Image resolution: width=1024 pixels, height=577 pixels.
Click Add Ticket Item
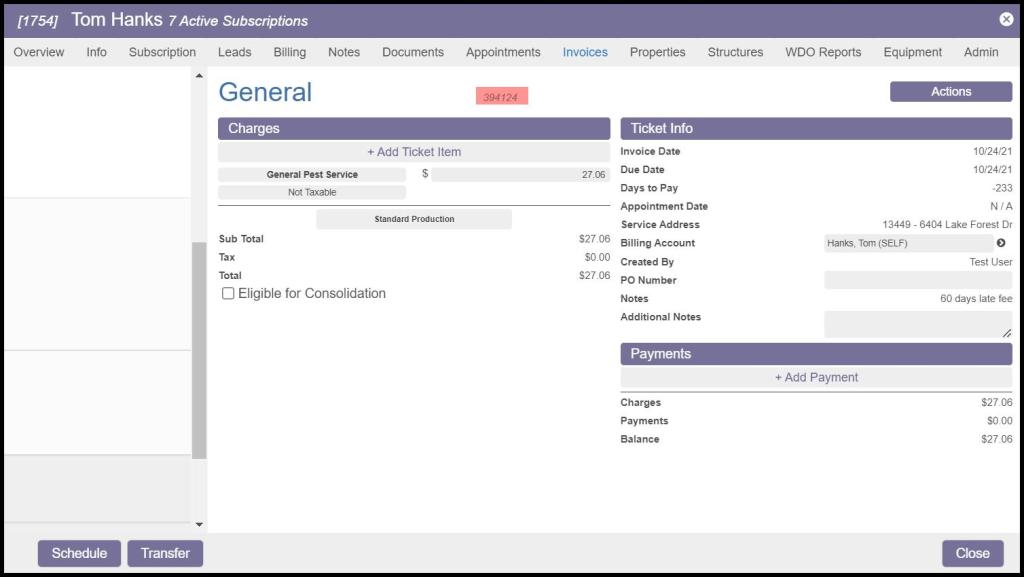click(414, 152)
